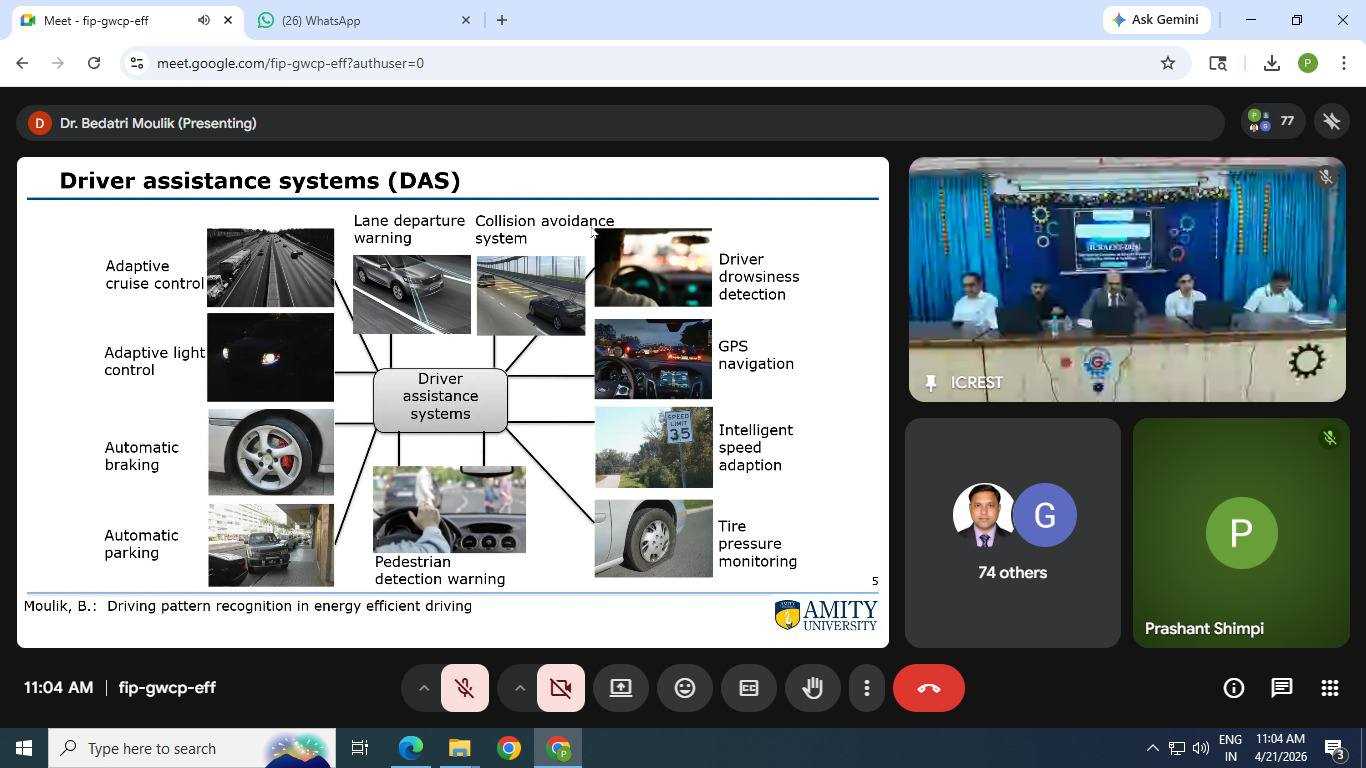Viewport: 1366px width, 768px height.
Task: Expand video settings arrow beside camera
Action: click(519, 688)
